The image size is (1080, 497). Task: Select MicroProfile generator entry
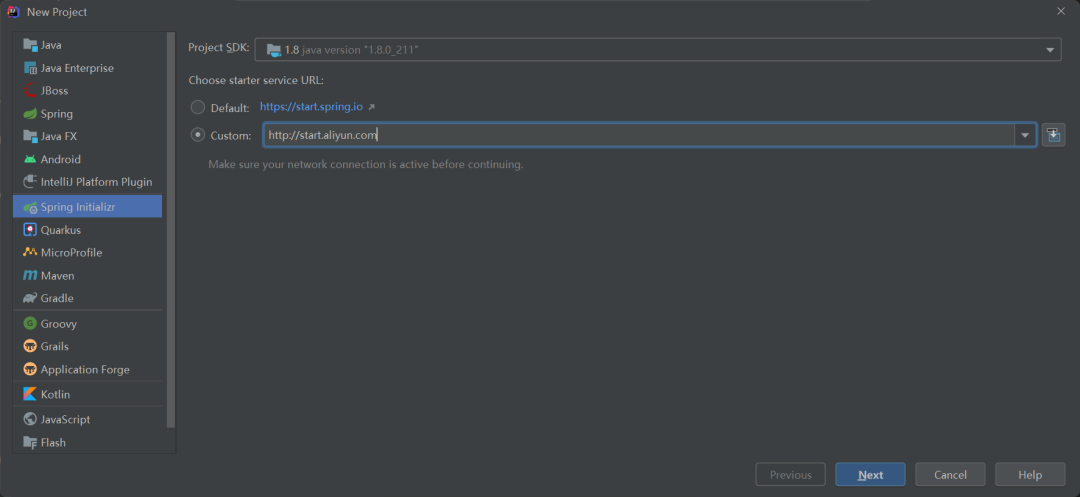71,253
